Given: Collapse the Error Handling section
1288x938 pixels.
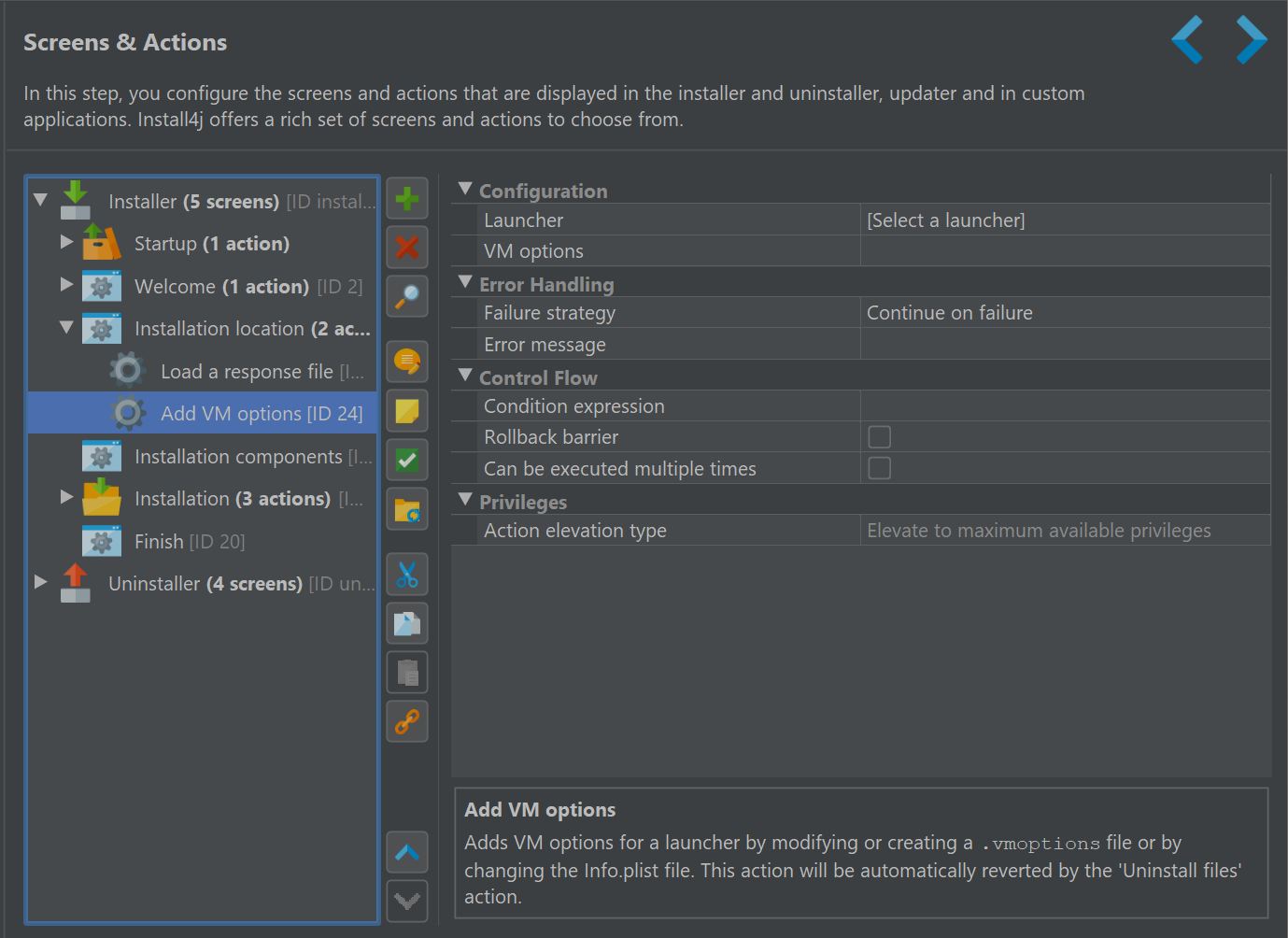Looking at the screenshot, I should 465,282.
